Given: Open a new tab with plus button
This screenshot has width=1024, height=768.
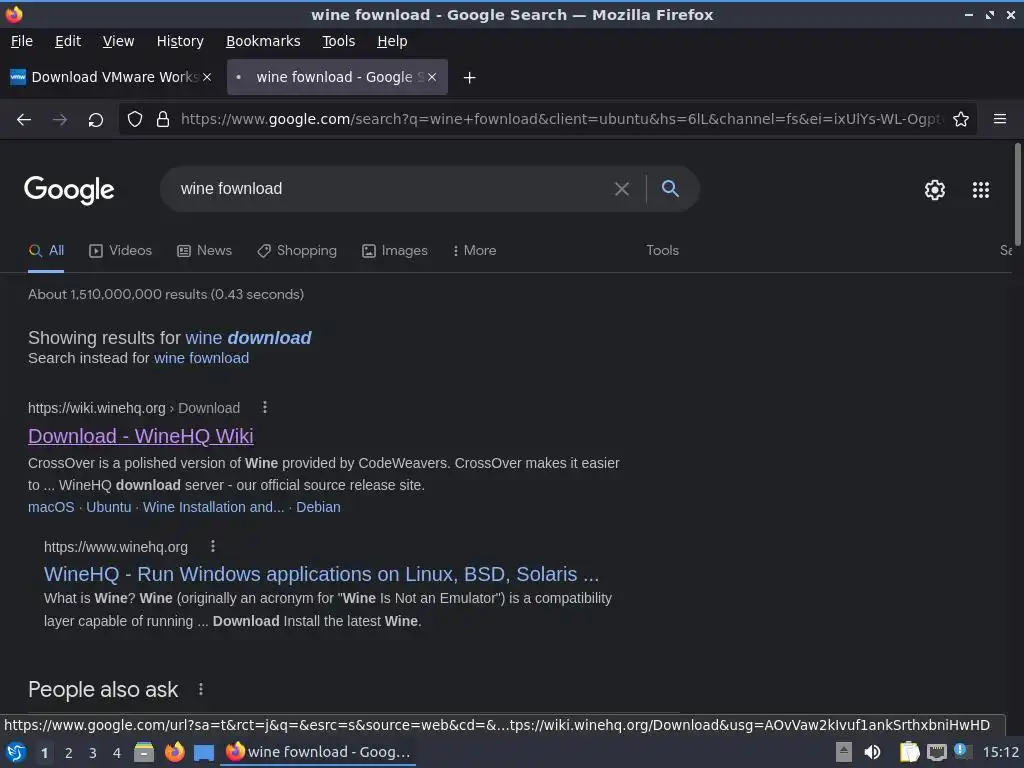Looking at the screenshot, I should pos(469,78).
